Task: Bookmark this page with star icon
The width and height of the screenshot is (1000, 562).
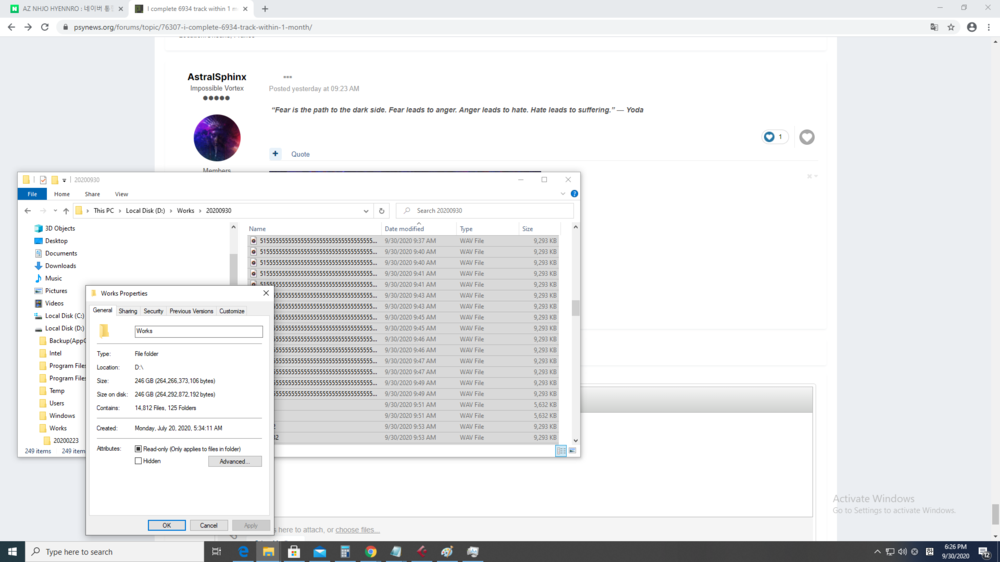Action: coord(952,27)
